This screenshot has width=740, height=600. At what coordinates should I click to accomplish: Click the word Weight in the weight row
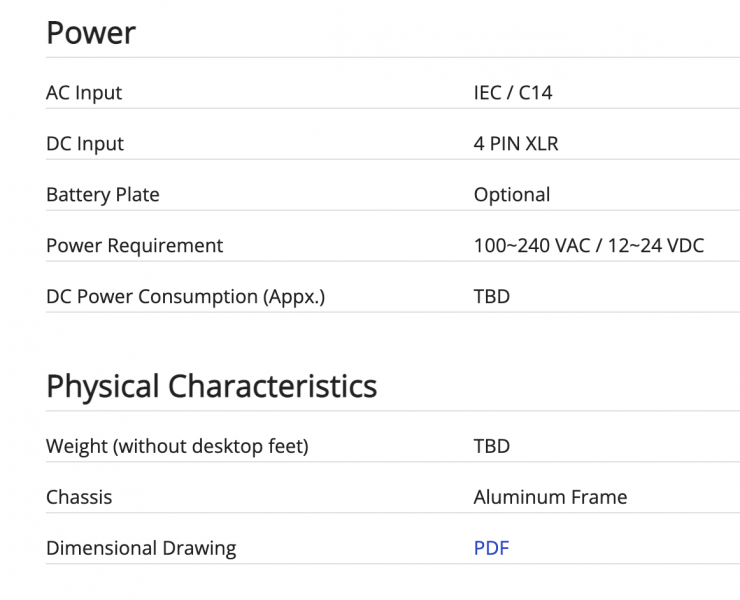77,446
